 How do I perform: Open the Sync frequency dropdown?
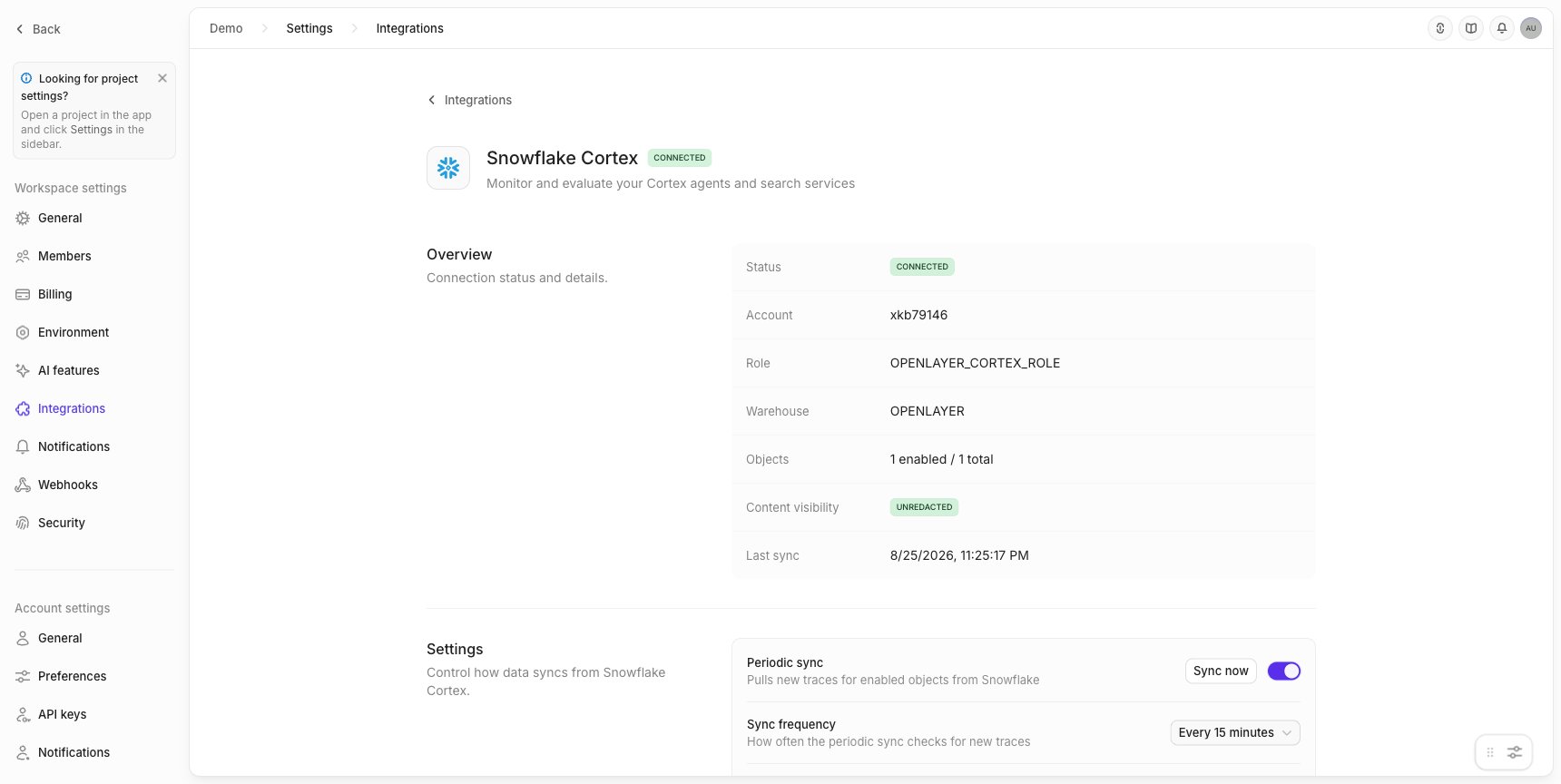1235,732
